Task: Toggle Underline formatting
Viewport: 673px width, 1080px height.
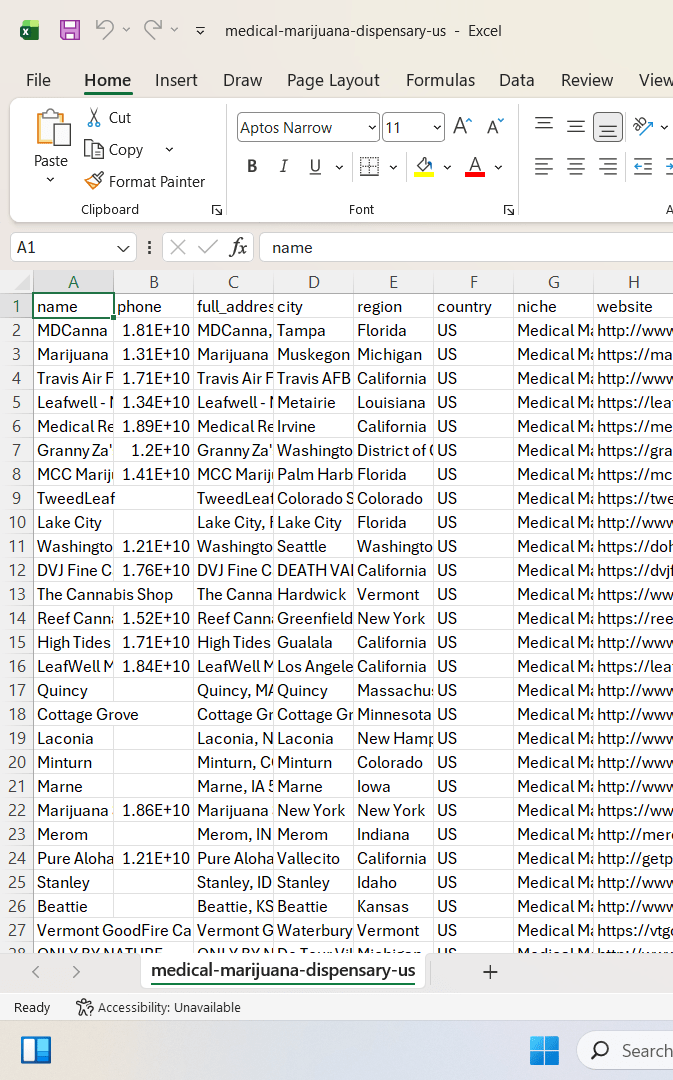Action: click(x=315, y=166)
